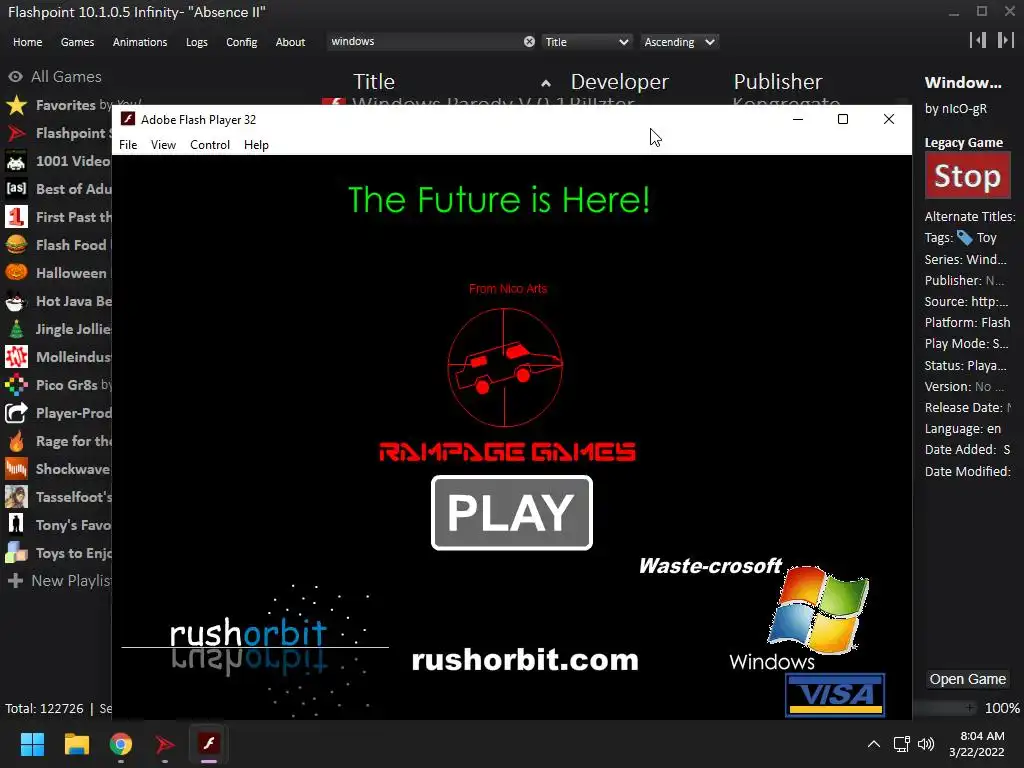Click the VISA logo in the game
The width and height of the screenshot is (1024, 768).
click(835, 695)
